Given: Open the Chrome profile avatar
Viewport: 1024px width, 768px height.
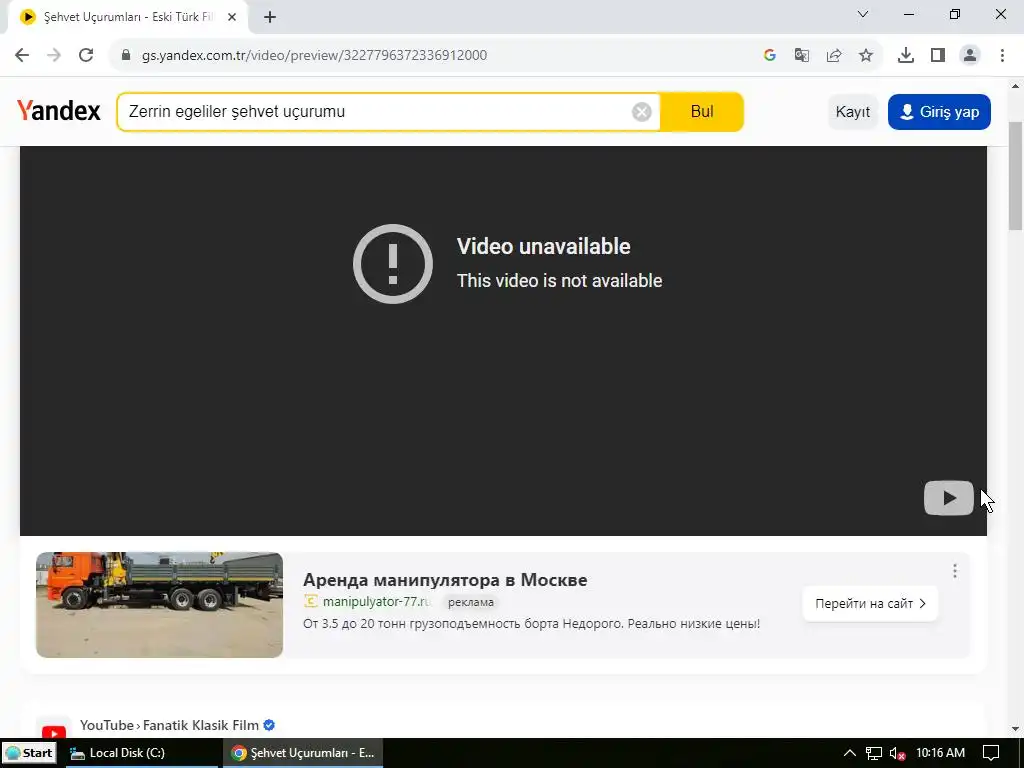Looking at the screenshot, I should click(970, 56).
